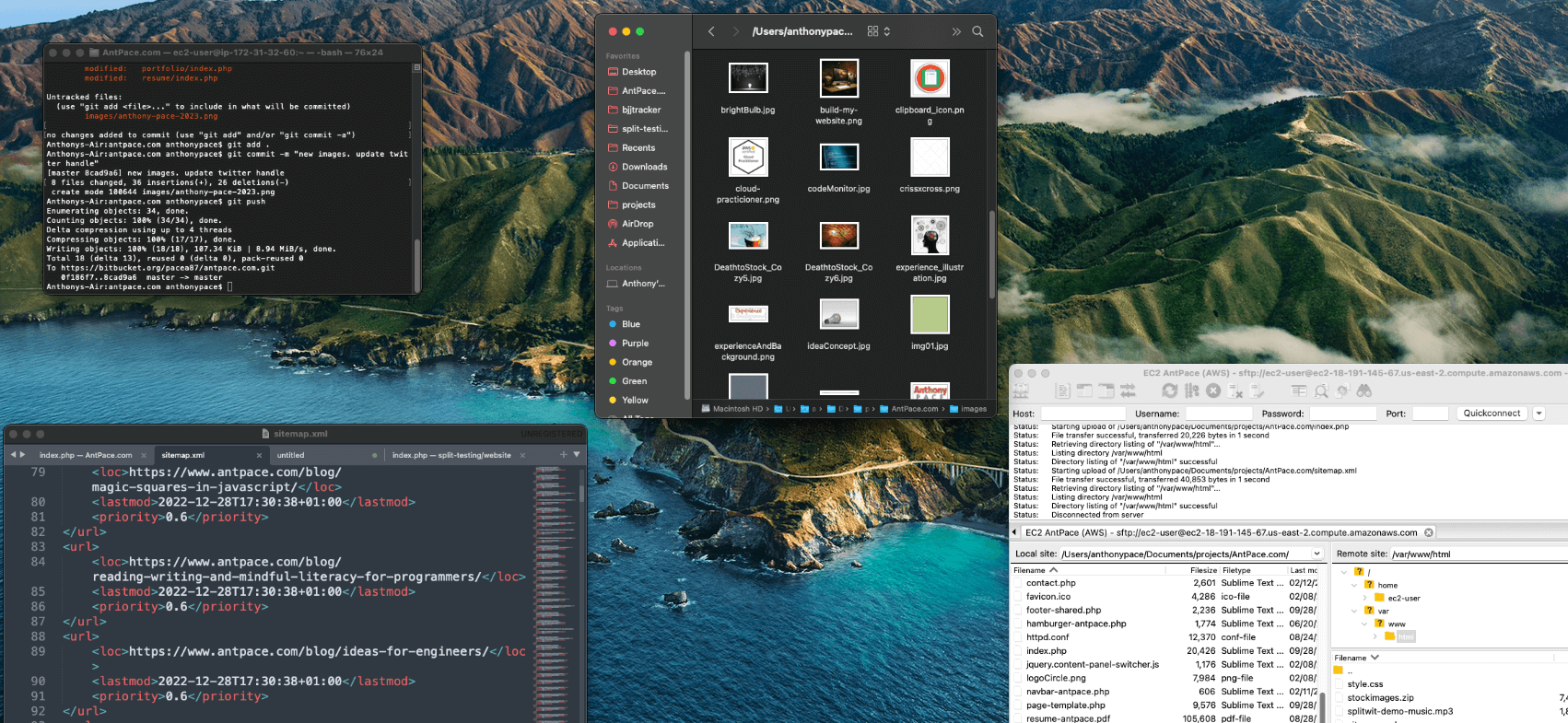Open filename filters dialog in FileZilla
This screenshot has height=723, width=1568.
[1298, 391]
